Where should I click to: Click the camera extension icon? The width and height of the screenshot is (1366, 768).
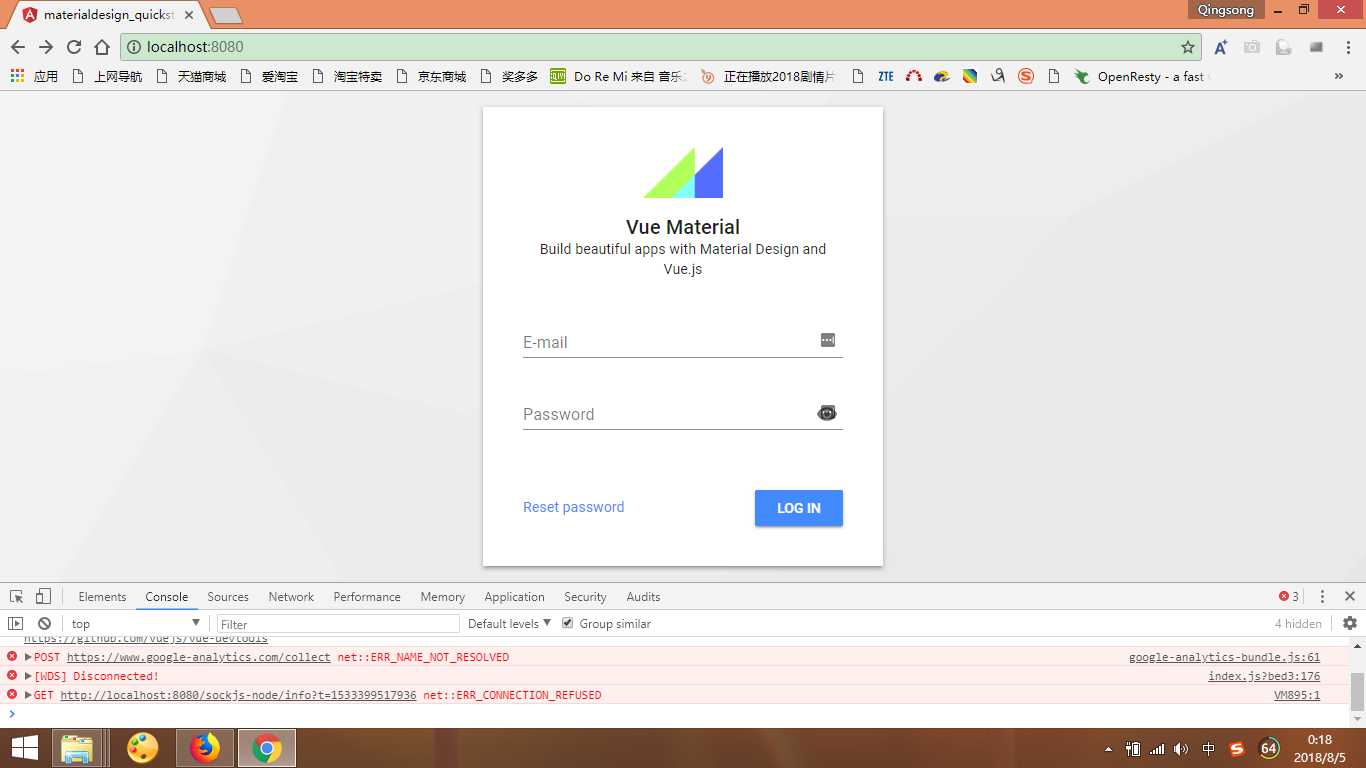[1251, 47]
